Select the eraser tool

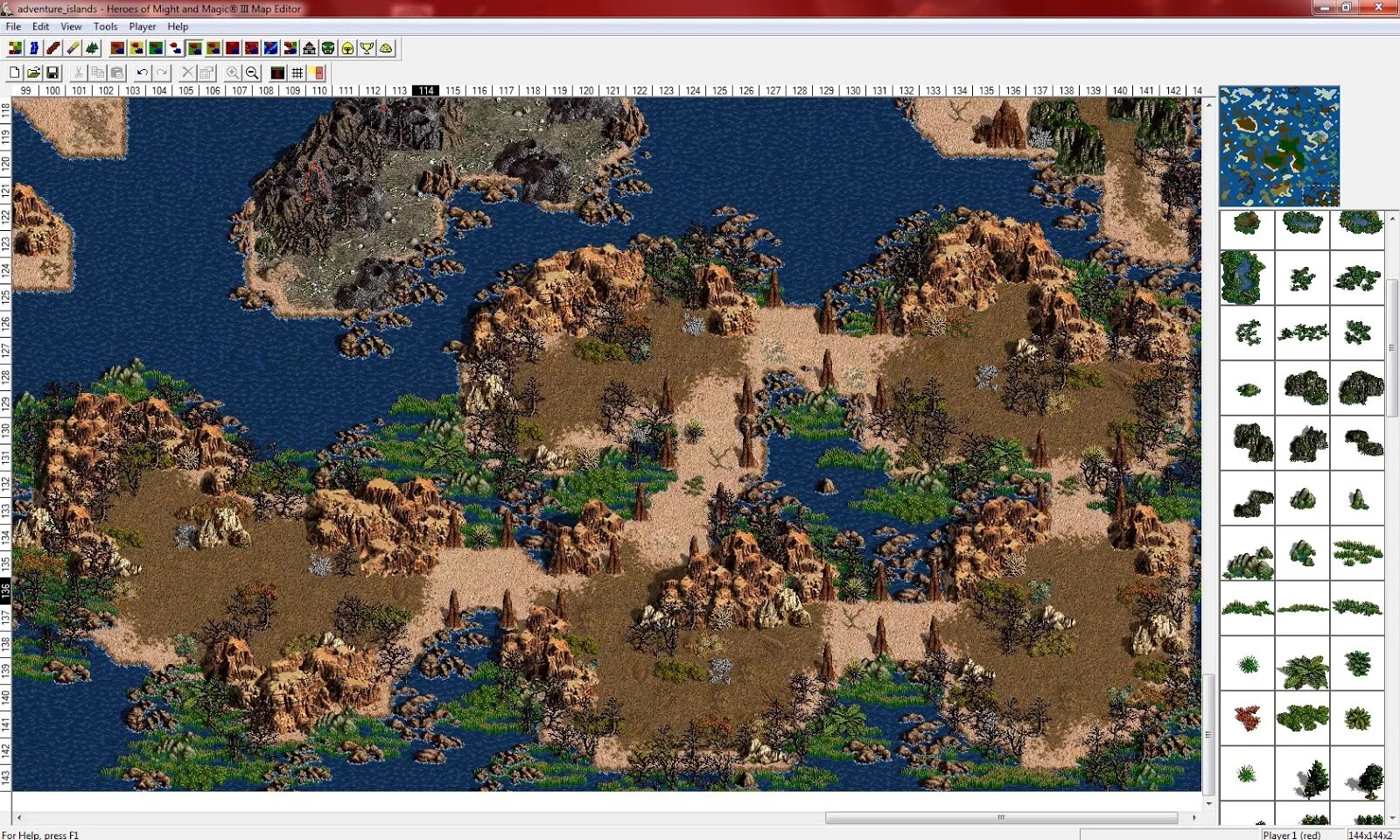coord(73,48)
